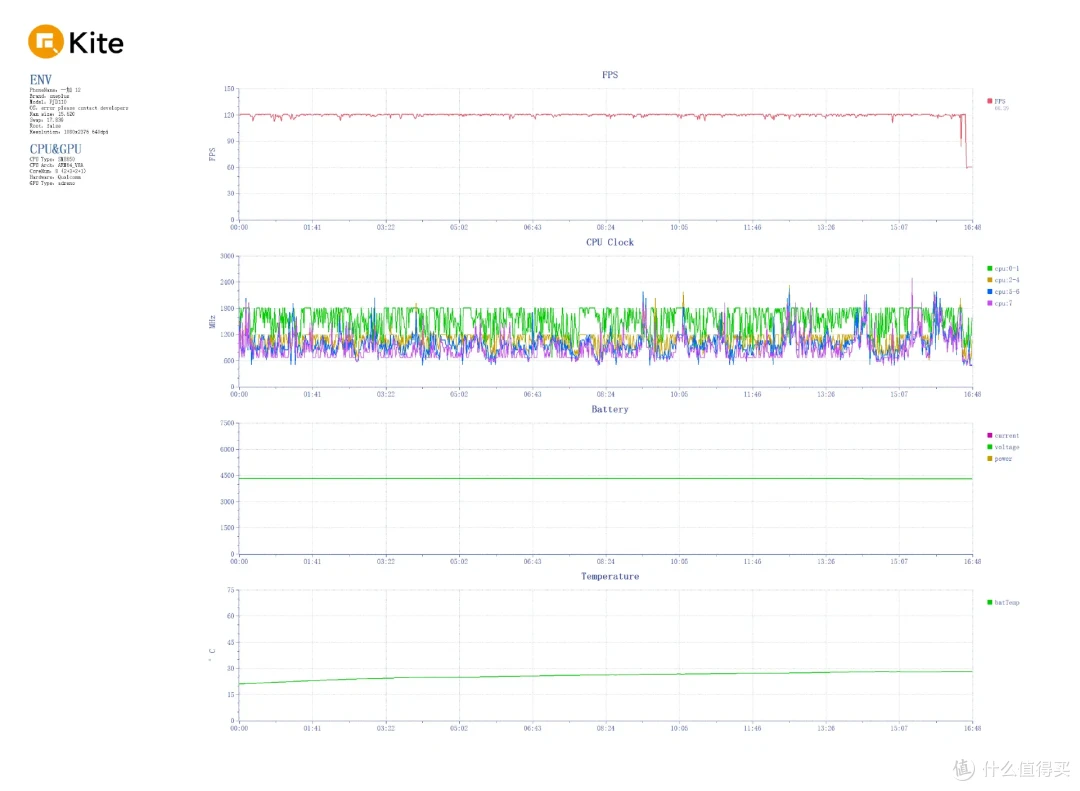Click the 08:24 time label under the FPS chart
The width and height of the screenshot is (1080, 791).
[x=605, y=227]
